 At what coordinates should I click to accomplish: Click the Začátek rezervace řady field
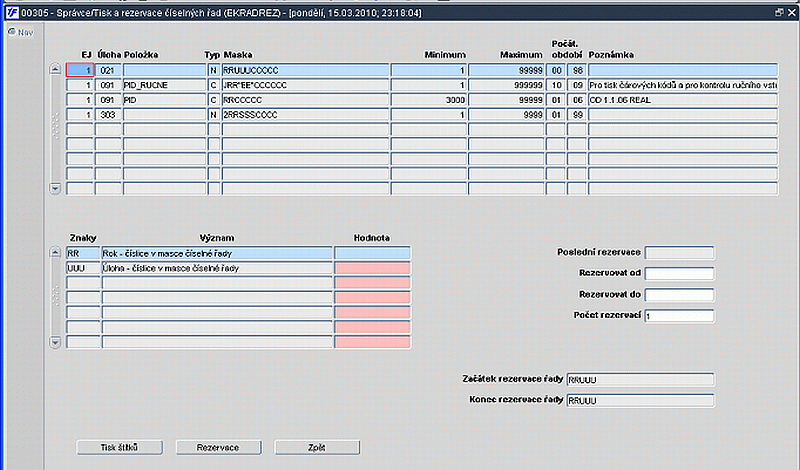pos(640,380)
